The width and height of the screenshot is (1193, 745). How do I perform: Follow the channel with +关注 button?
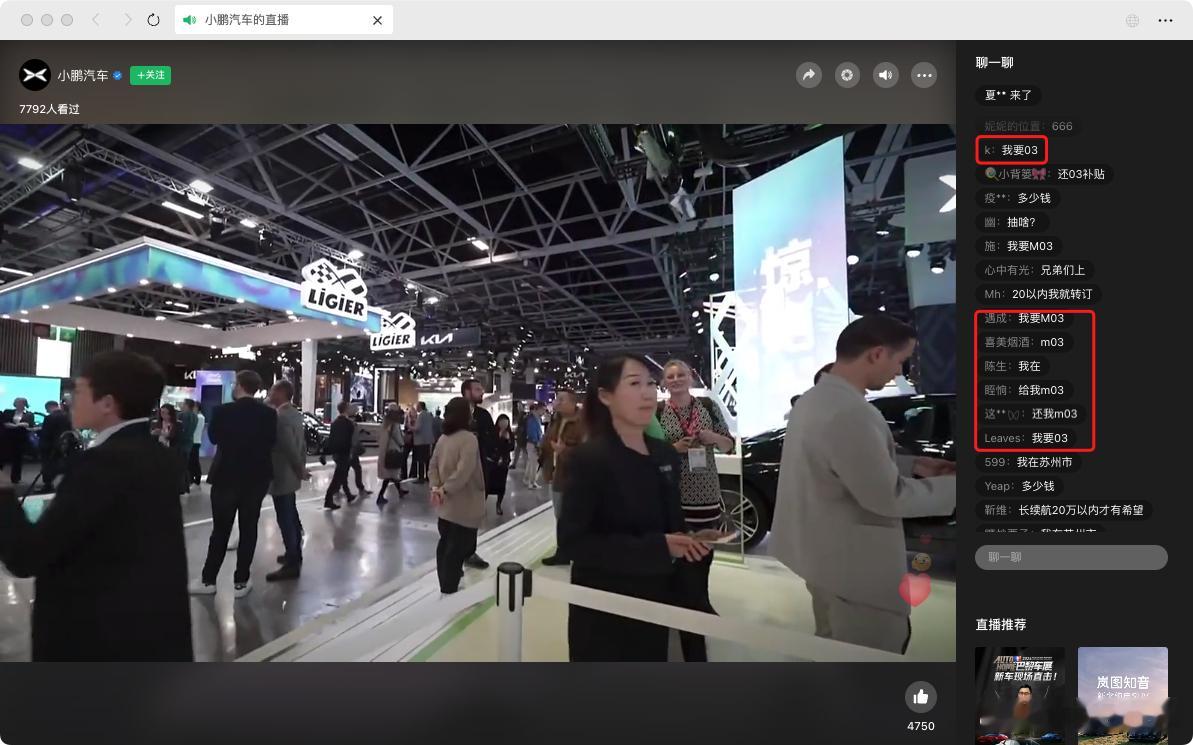pyautogui.click(x=150, y=75)
